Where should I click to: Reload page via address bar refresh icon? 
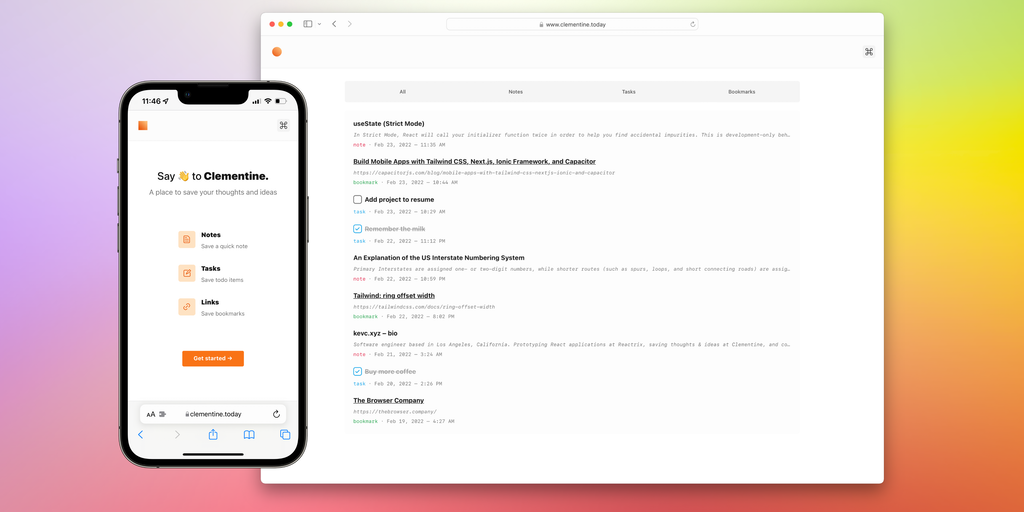(x=692, y=24)
